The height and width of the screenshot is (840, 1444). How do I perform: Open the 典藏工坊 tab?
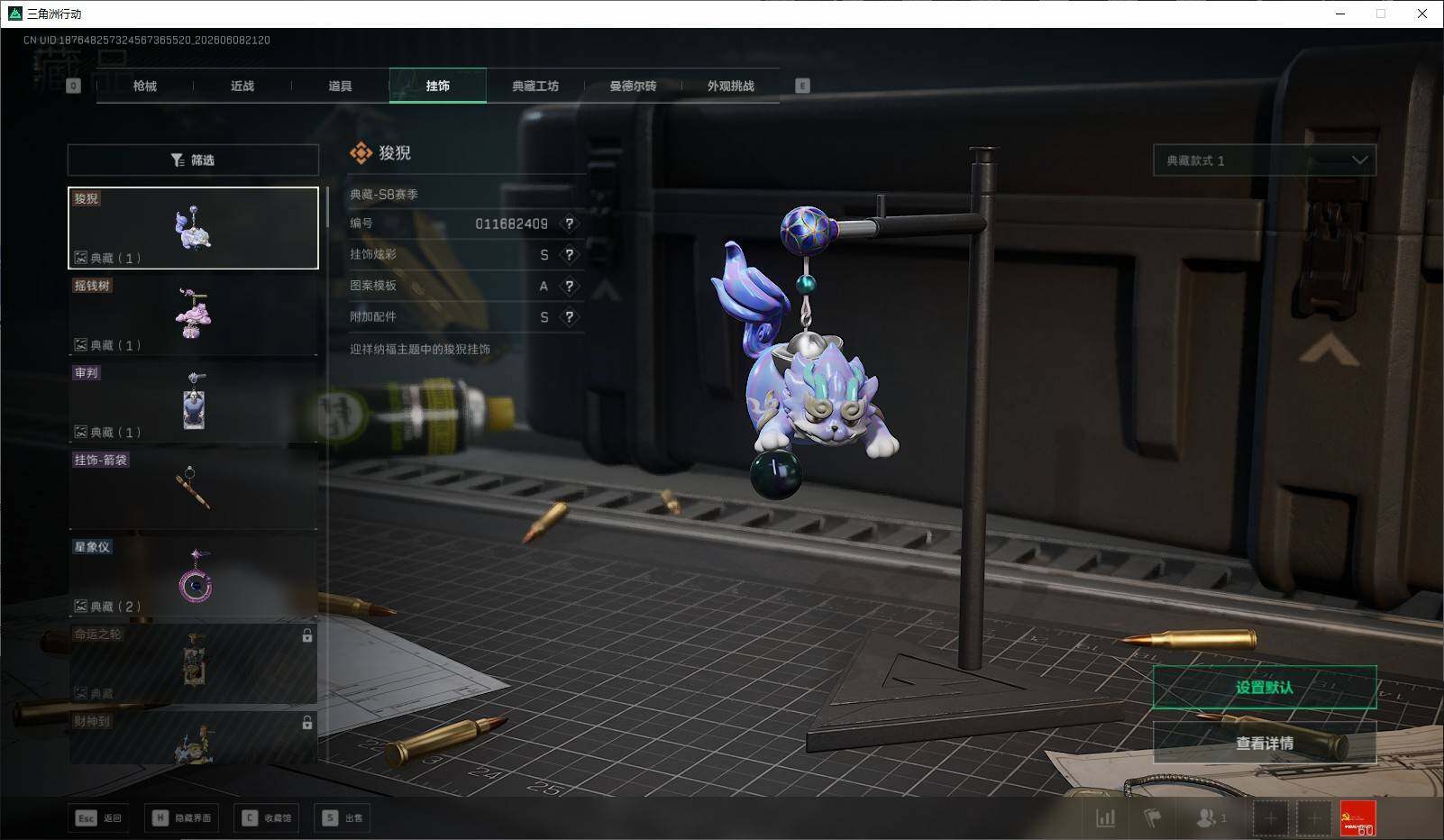(x=535, y=86)
